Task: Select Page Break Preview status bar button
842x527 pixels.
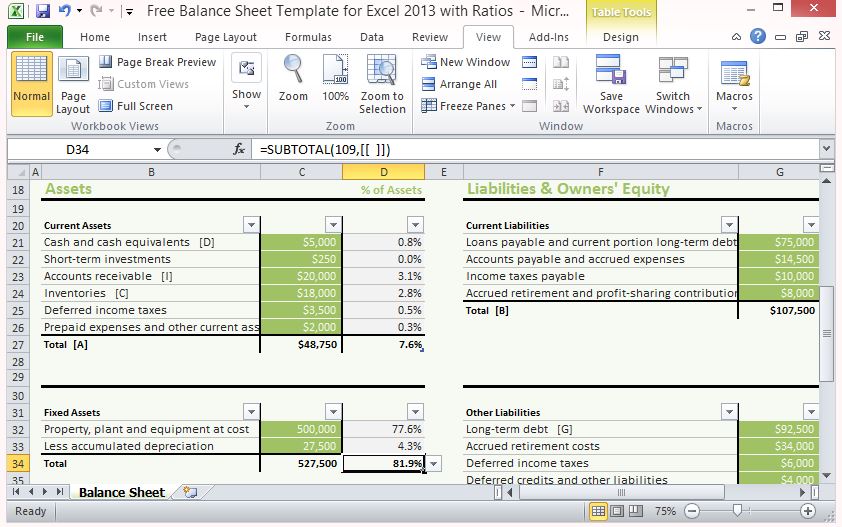Action: coord(636,511)
